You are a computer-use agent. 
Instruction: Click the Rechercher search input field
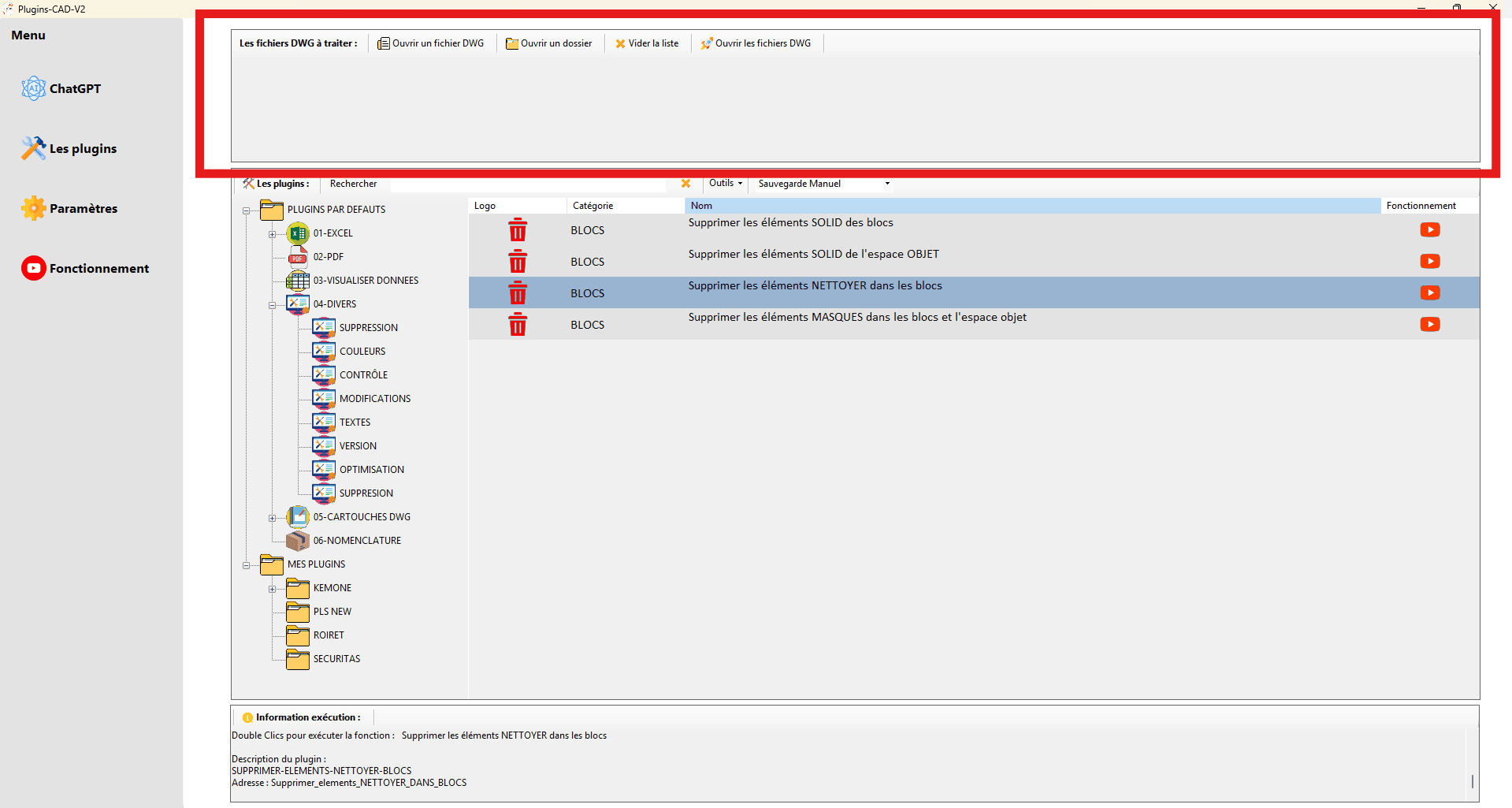coord(528,184)
